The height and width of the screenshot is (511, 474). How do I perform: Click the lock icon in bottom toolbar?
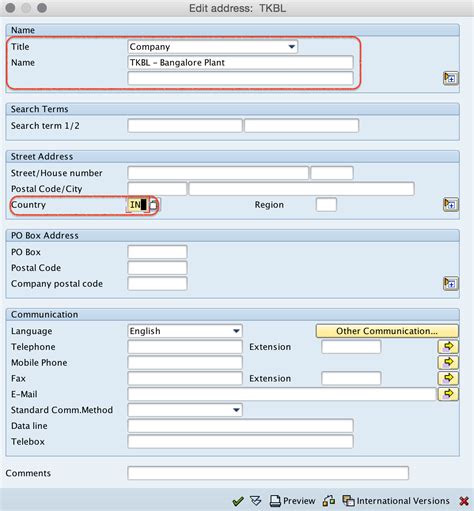[x=329, y=501]
